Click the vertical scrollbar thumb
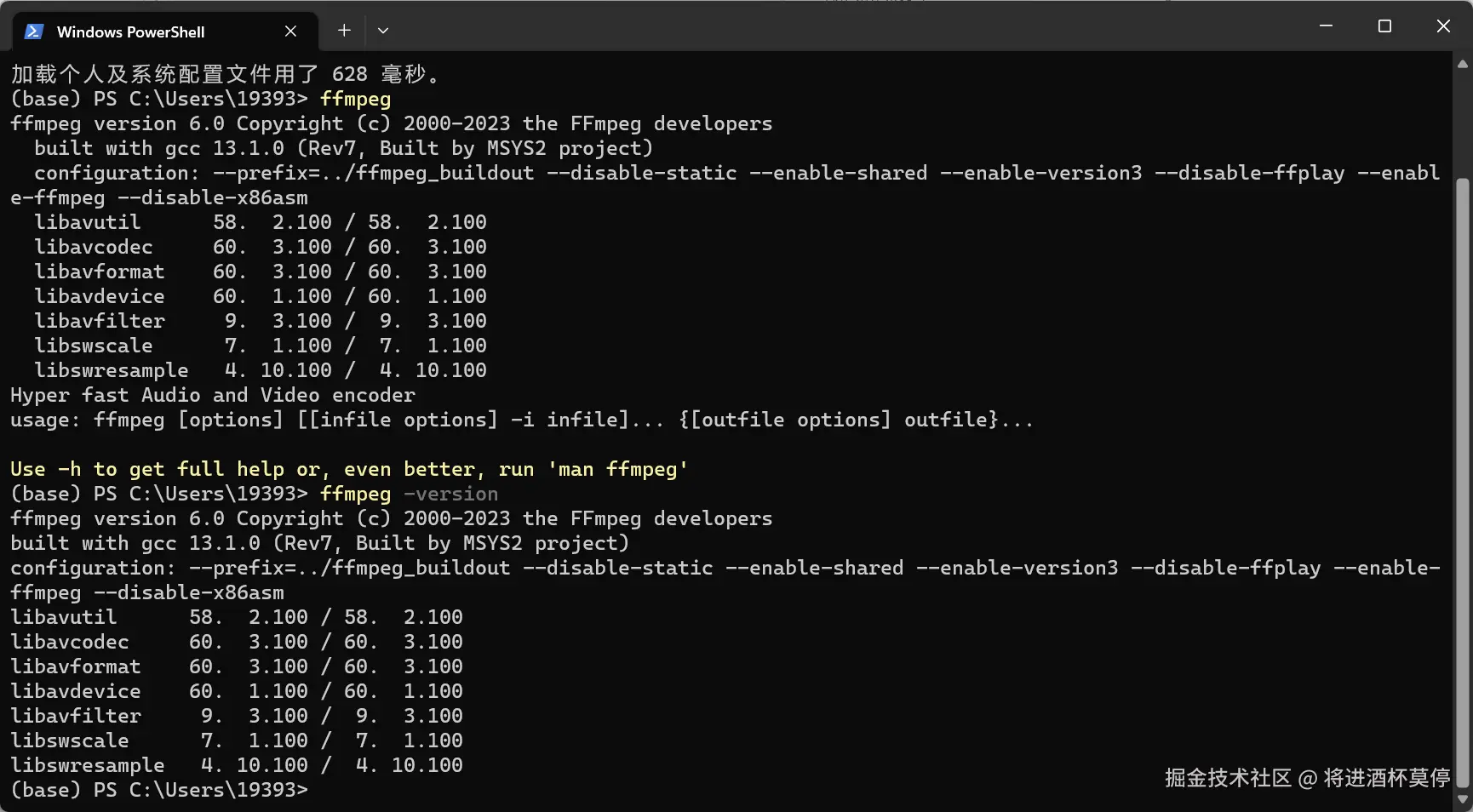 (x=1463, y=477)
